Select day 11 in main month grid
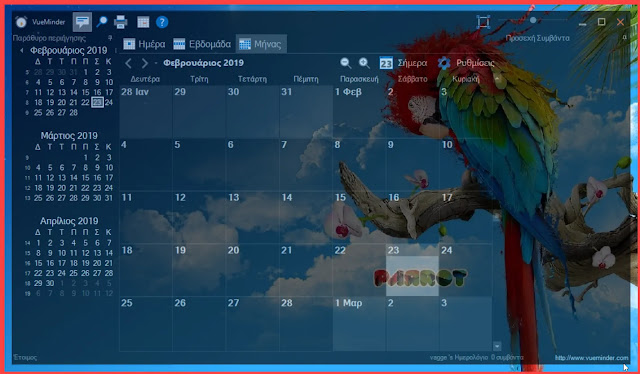 (146, 217)
